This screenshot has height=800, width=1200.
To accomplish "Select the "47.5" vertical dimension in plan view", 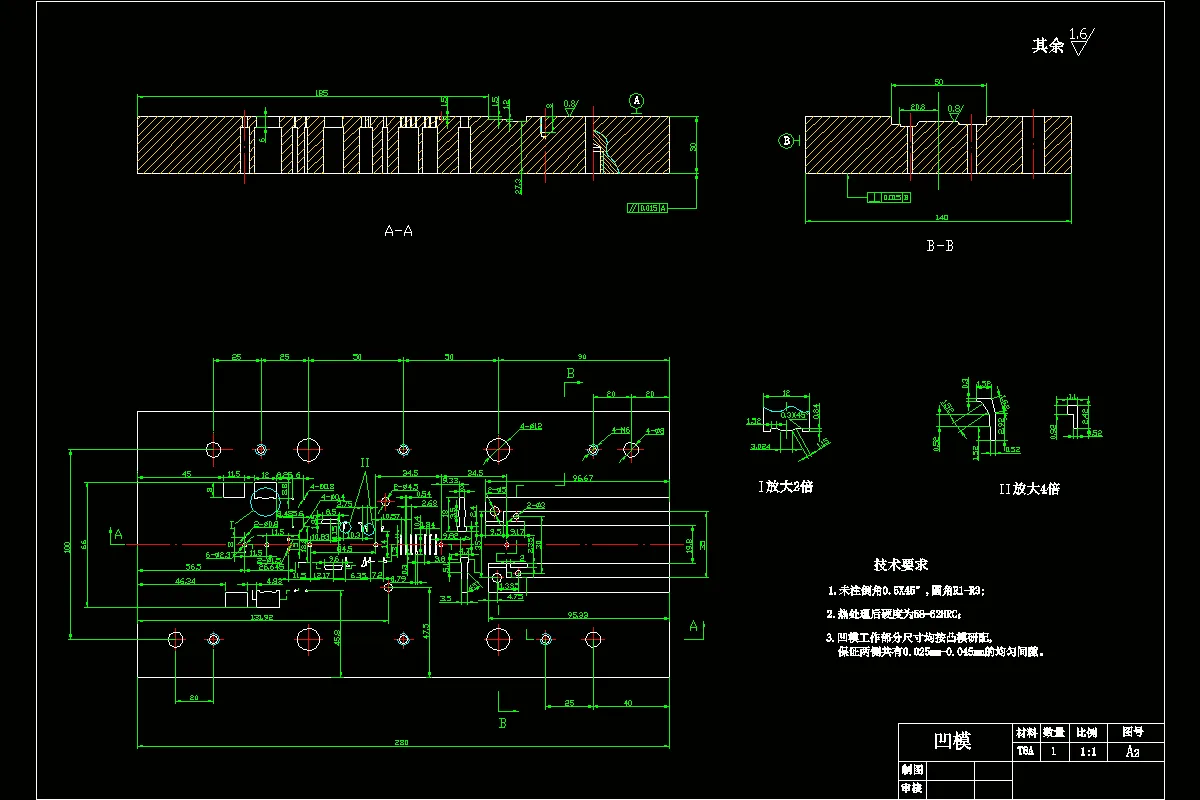I will 426,631.
